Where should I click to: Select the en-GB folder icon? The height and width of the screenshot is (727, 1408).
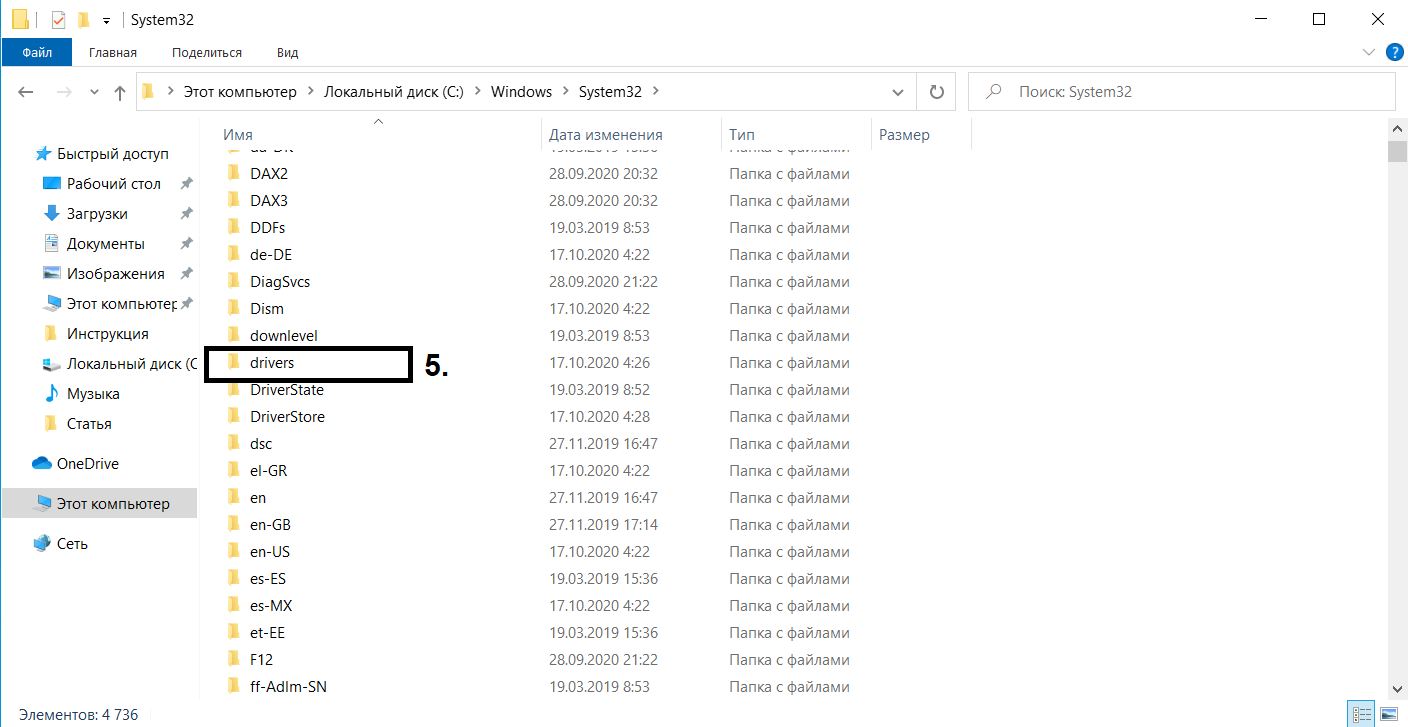233,524
